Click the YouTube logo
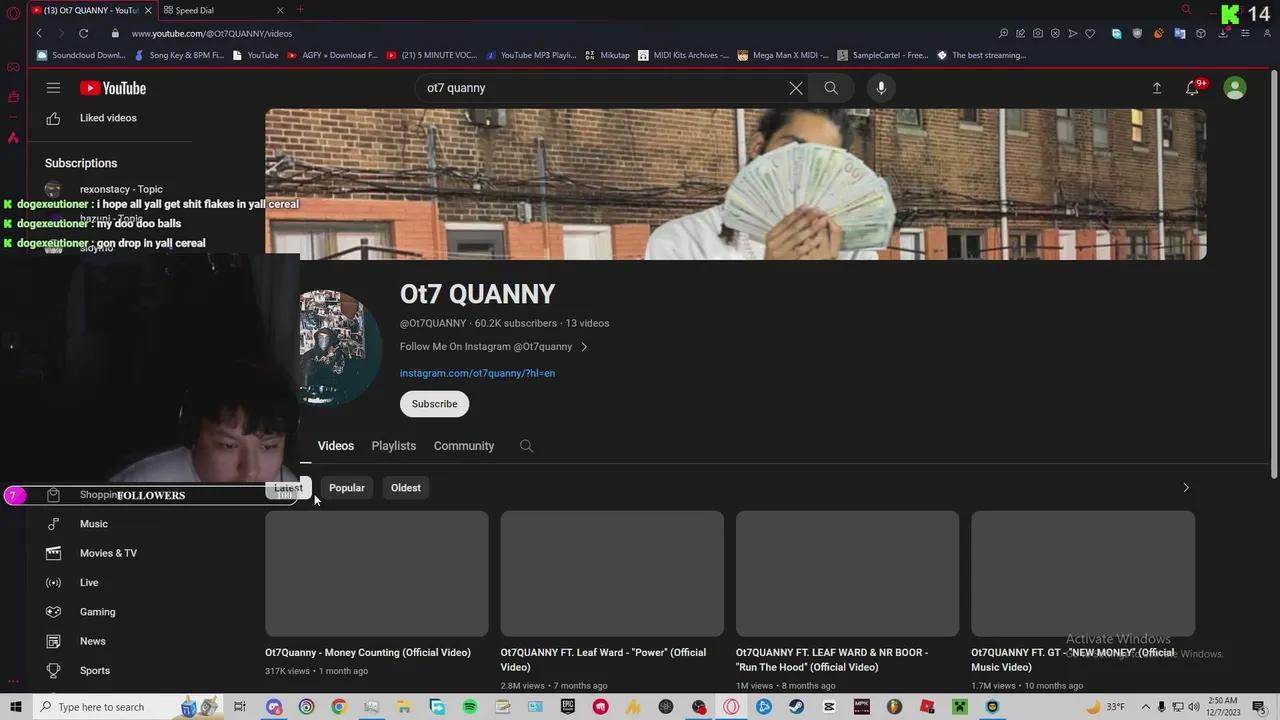Image resolution: width=1280 pixels, height=720 pixels. click(112, 88)
